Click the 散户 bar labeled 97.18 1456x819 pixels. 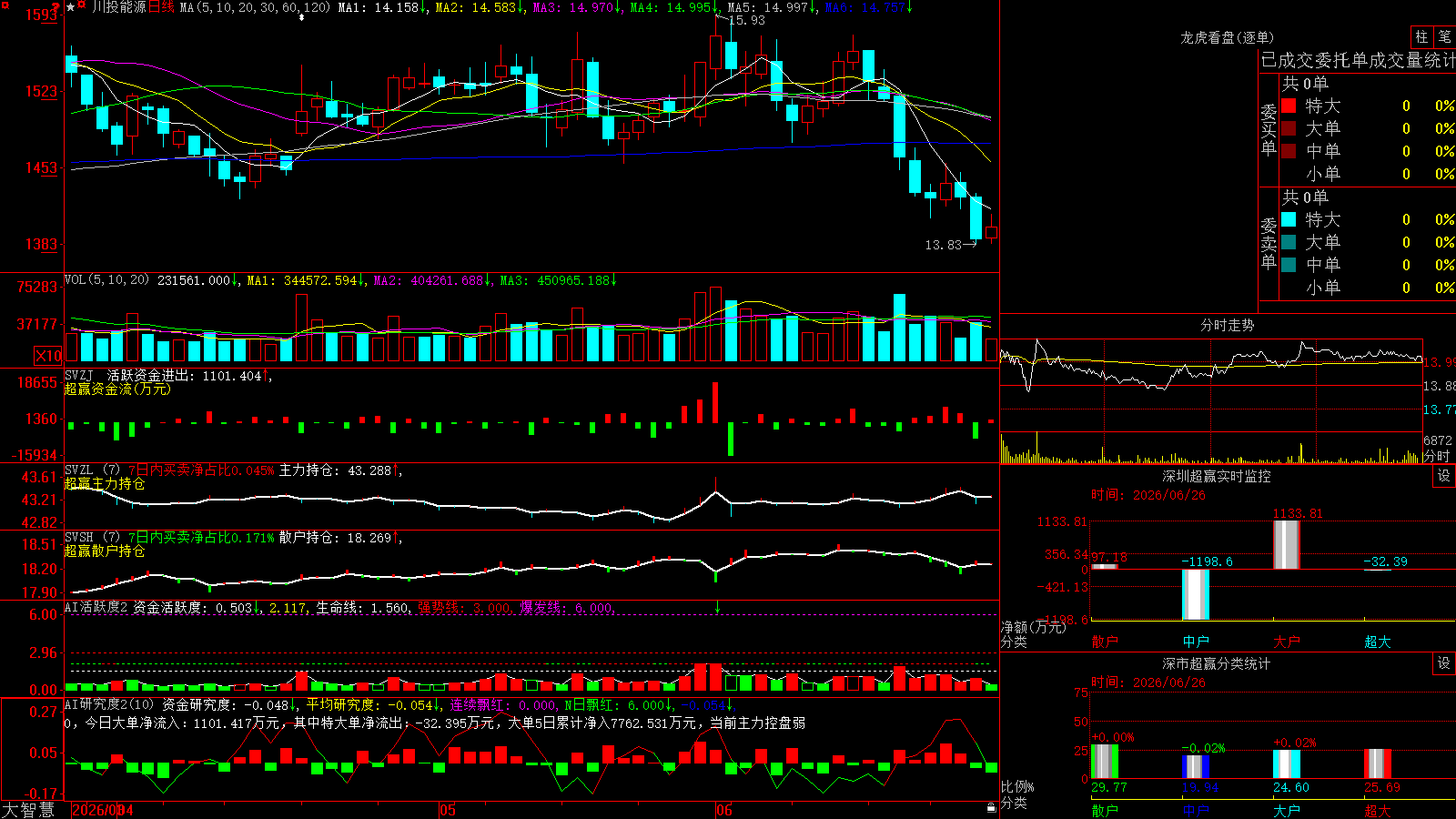tap(1105, 567)
